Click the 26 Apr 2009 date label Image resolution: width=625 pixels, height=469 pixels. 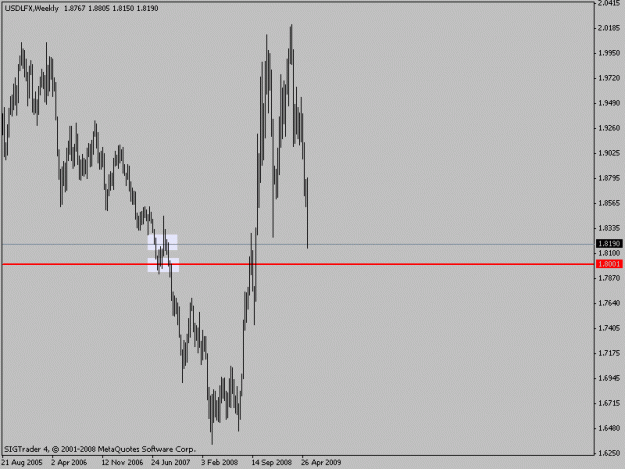coord(321,463)
